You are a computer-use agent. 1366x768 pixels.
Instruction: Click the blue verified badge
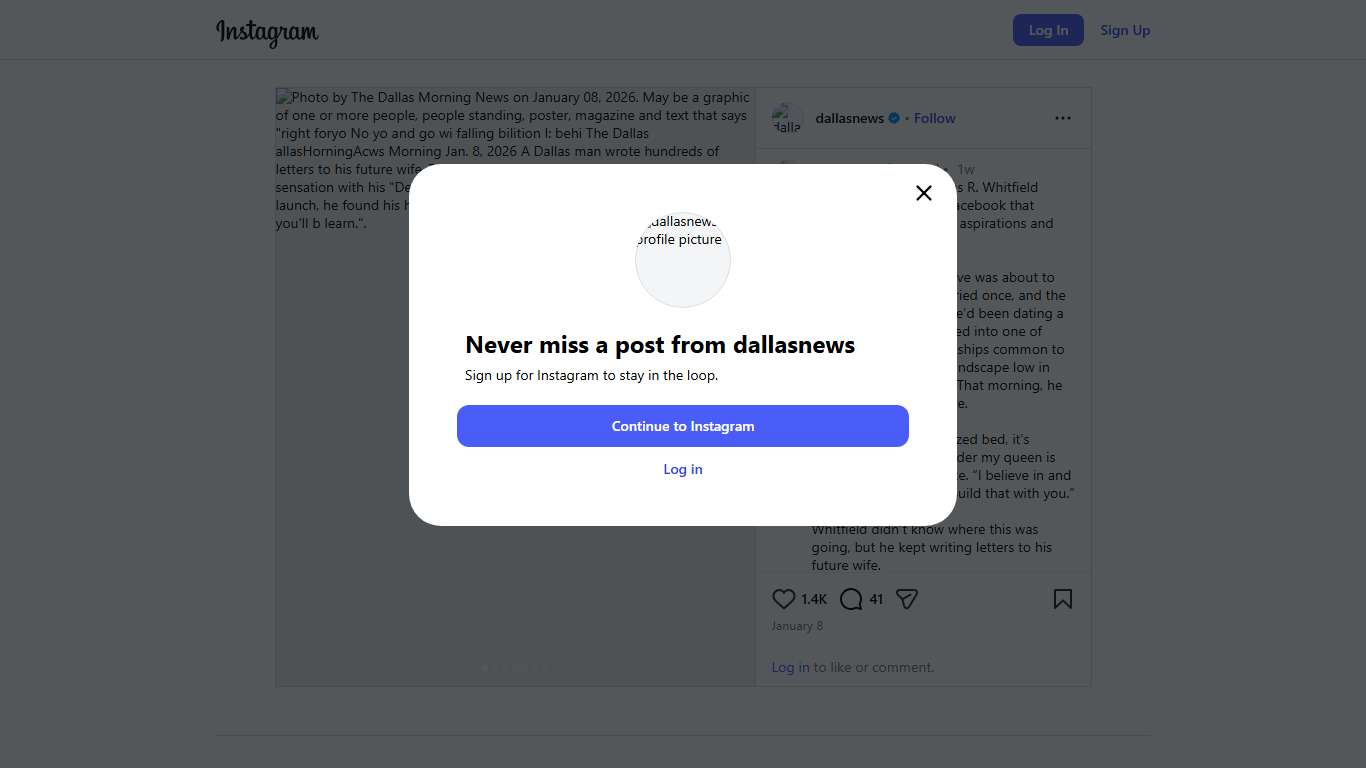pos(895,118)
